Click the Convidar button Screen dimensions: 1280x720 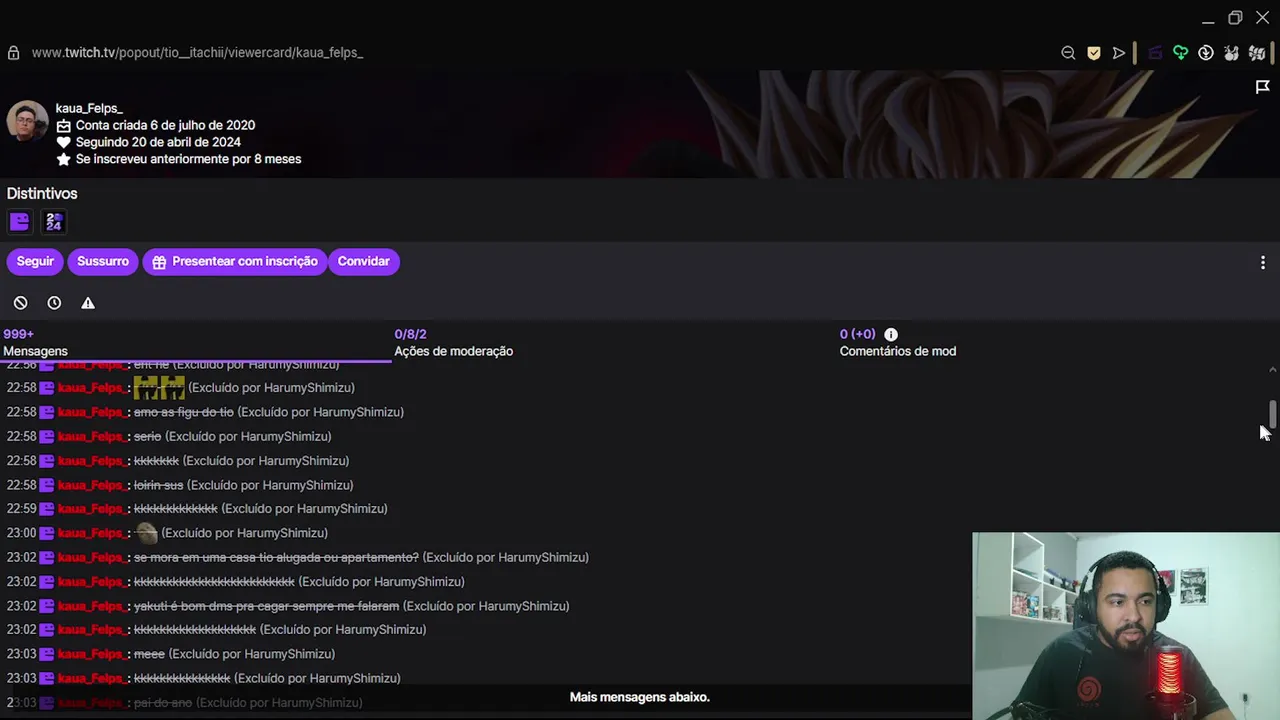pos(363,261)
